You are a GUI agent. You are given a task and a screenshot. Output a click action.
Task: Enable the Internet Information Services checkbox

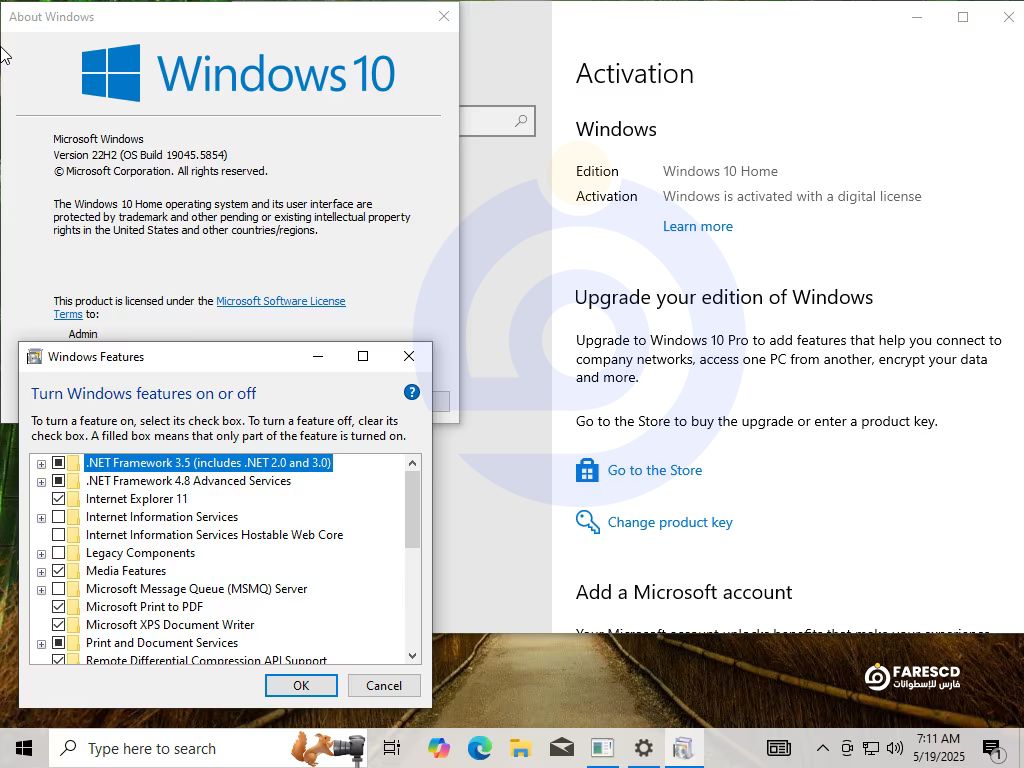[58, 517]
